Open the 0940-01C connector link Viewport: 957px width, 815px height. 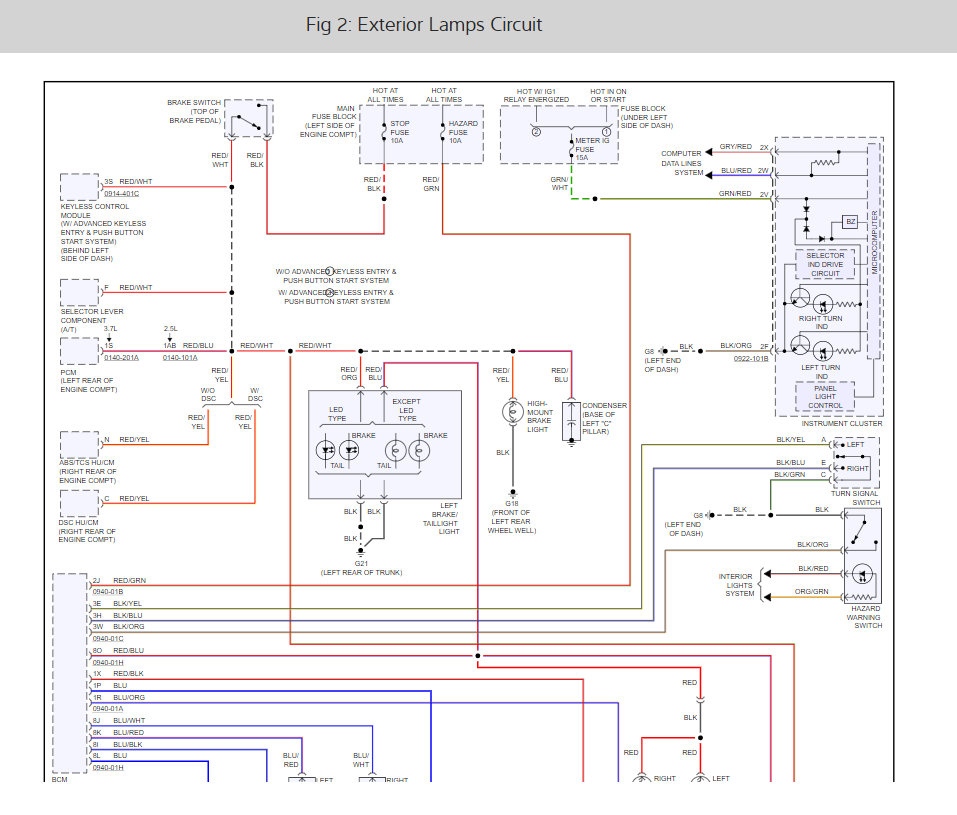pyautogui.click(x=108, y=639)
